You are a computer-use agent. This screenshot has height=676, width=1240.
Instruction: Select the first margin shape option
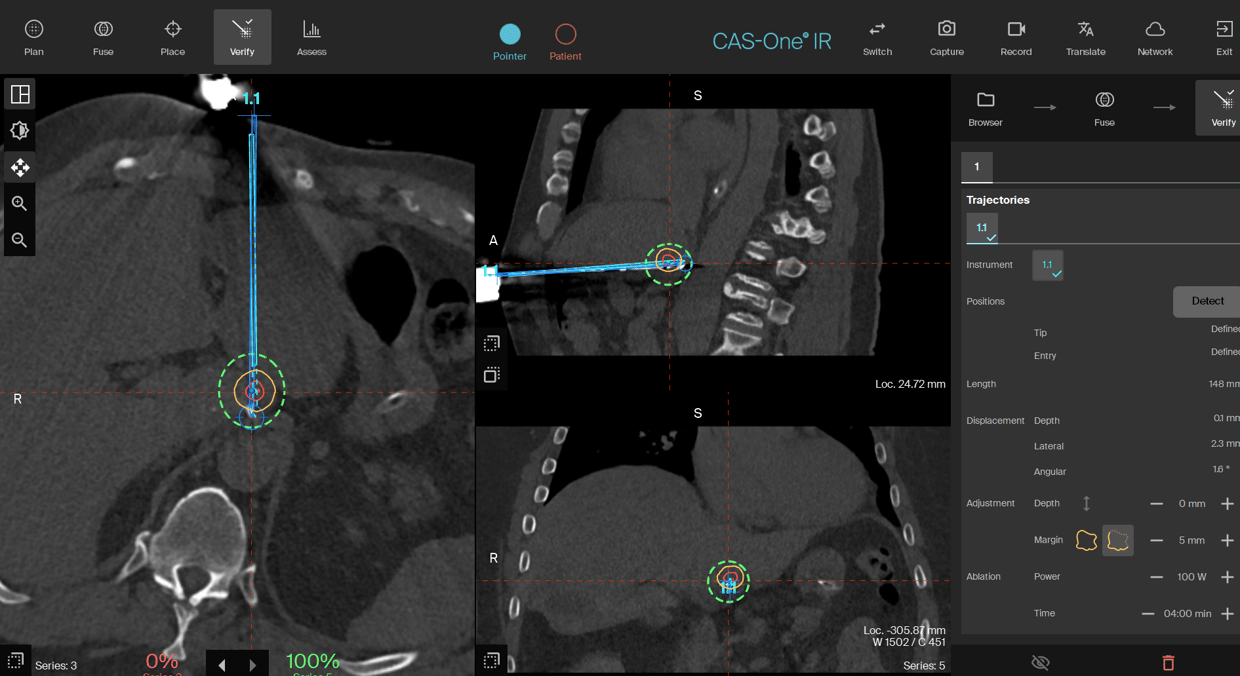1086,540
